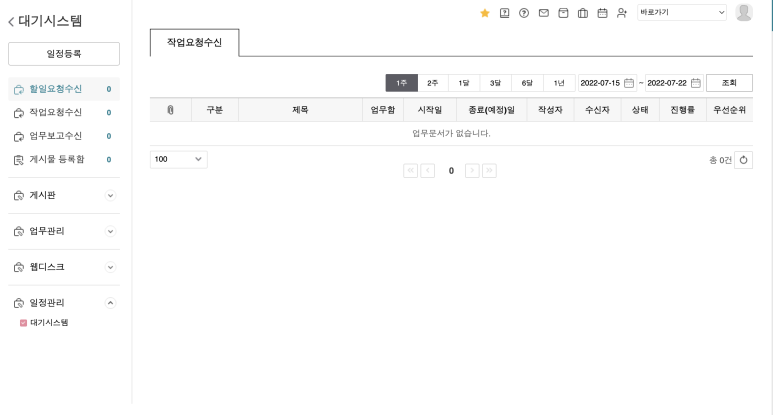This screenshot has height=415, width=773.
Task: Open the start date 2022-07-15 calendar picker
Action: (629, 83)
